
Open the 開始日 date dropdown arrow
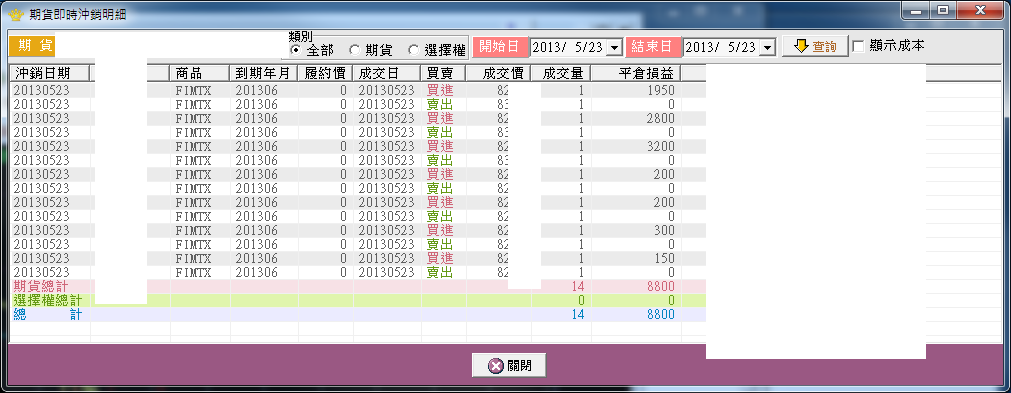(614, 47)
